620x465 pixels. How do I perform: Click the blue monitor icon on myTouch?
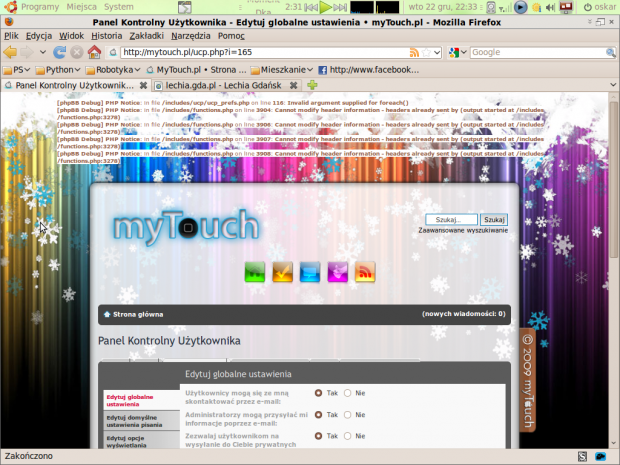[310, 272]
